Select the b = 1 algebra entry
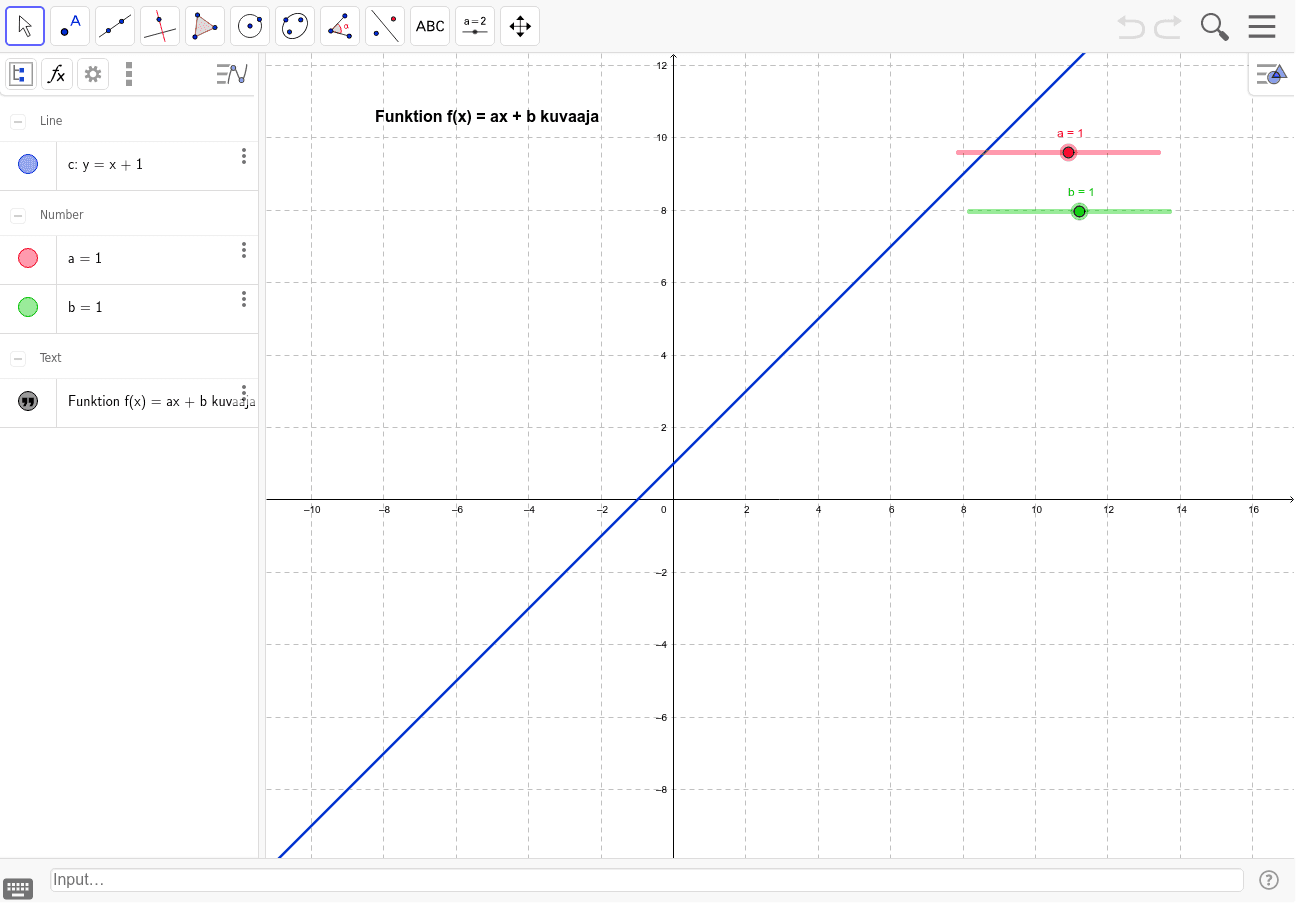 click(x=129, y=308)
